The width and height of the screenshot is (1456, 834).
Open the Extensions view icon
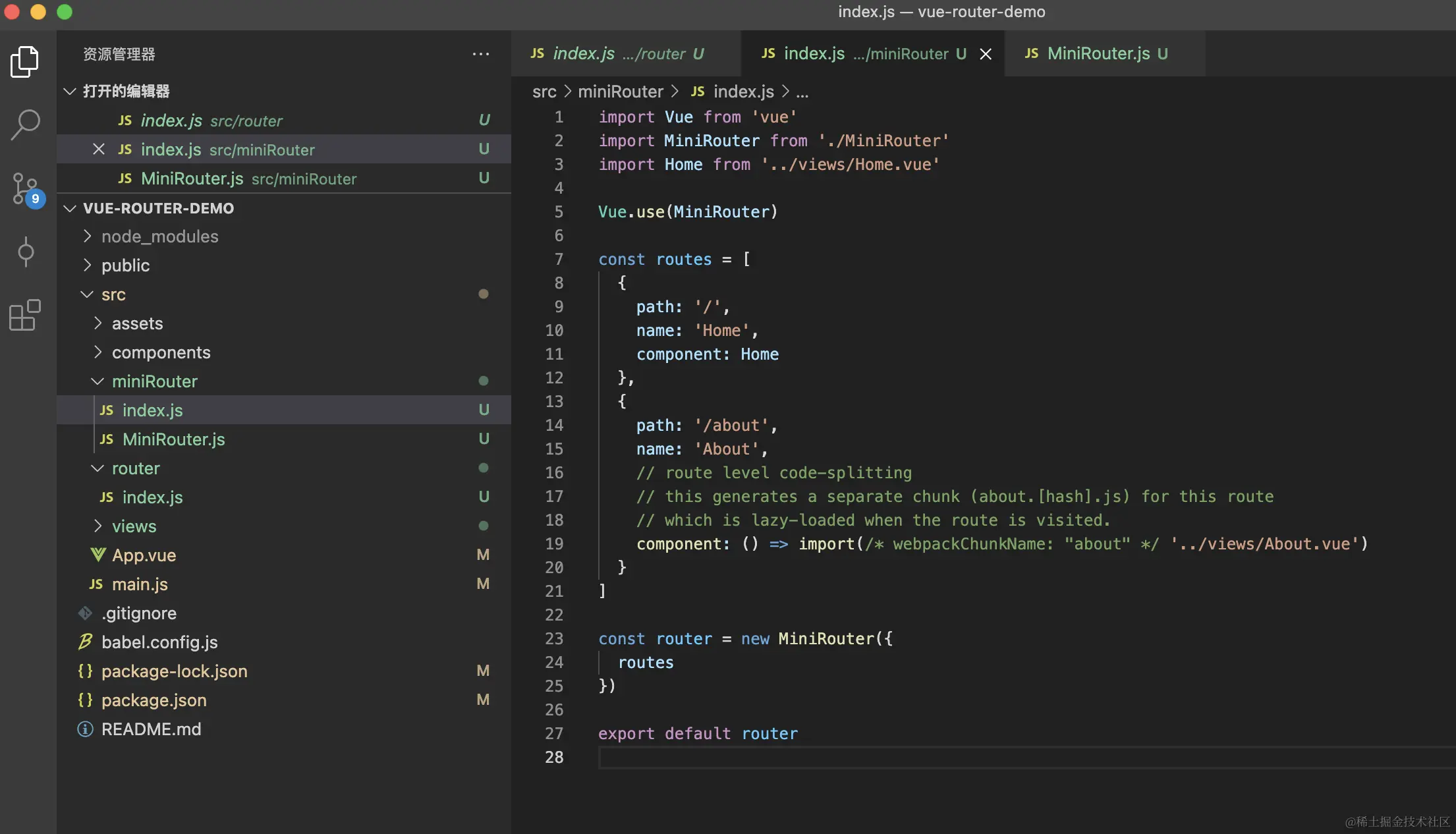click(x=25, y=315)
